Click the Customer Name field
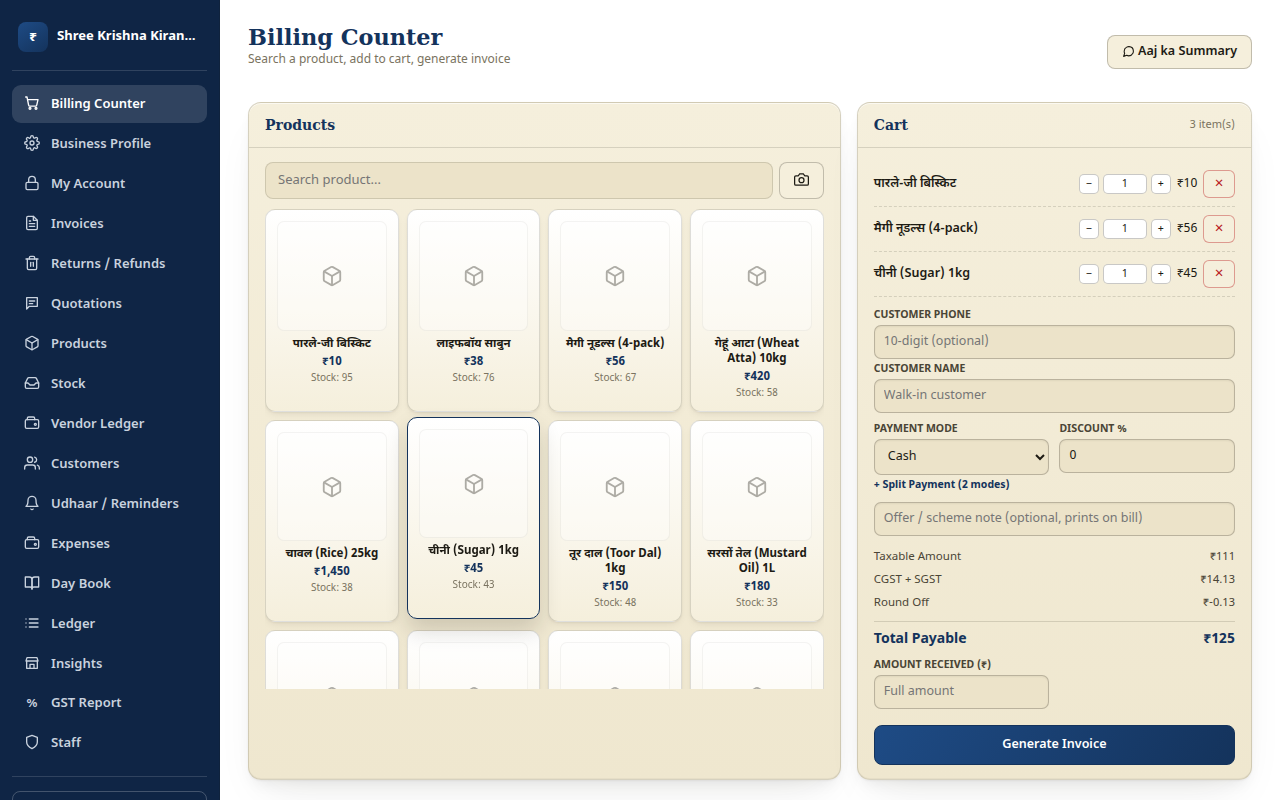 click(1054, 395)
